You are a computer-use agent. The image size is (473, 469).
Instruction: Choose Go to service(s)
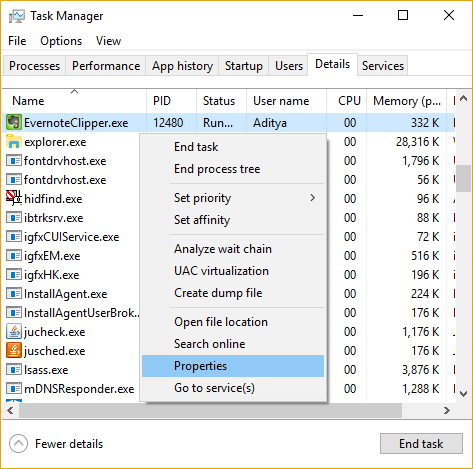click(233, 388)
